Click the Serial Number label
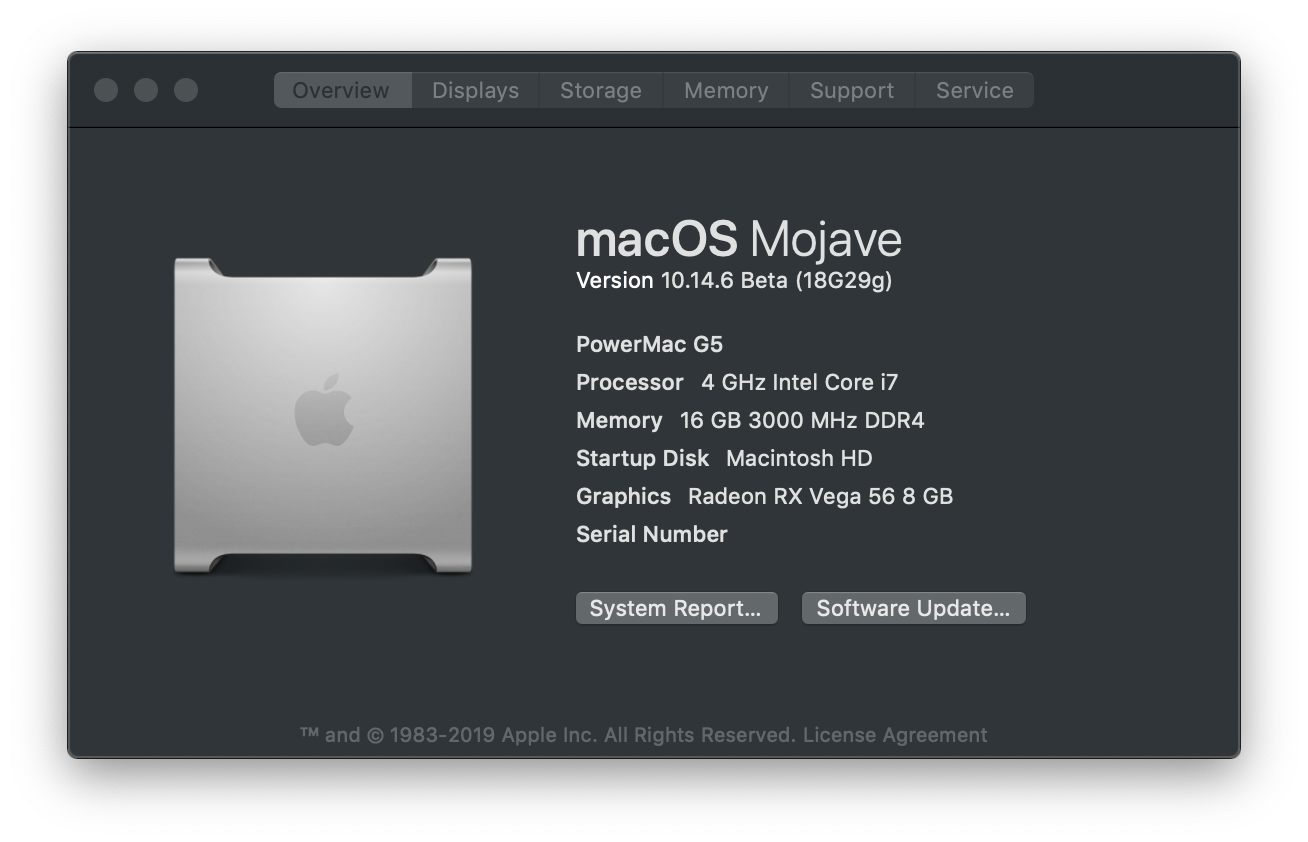 coord(652,534)
